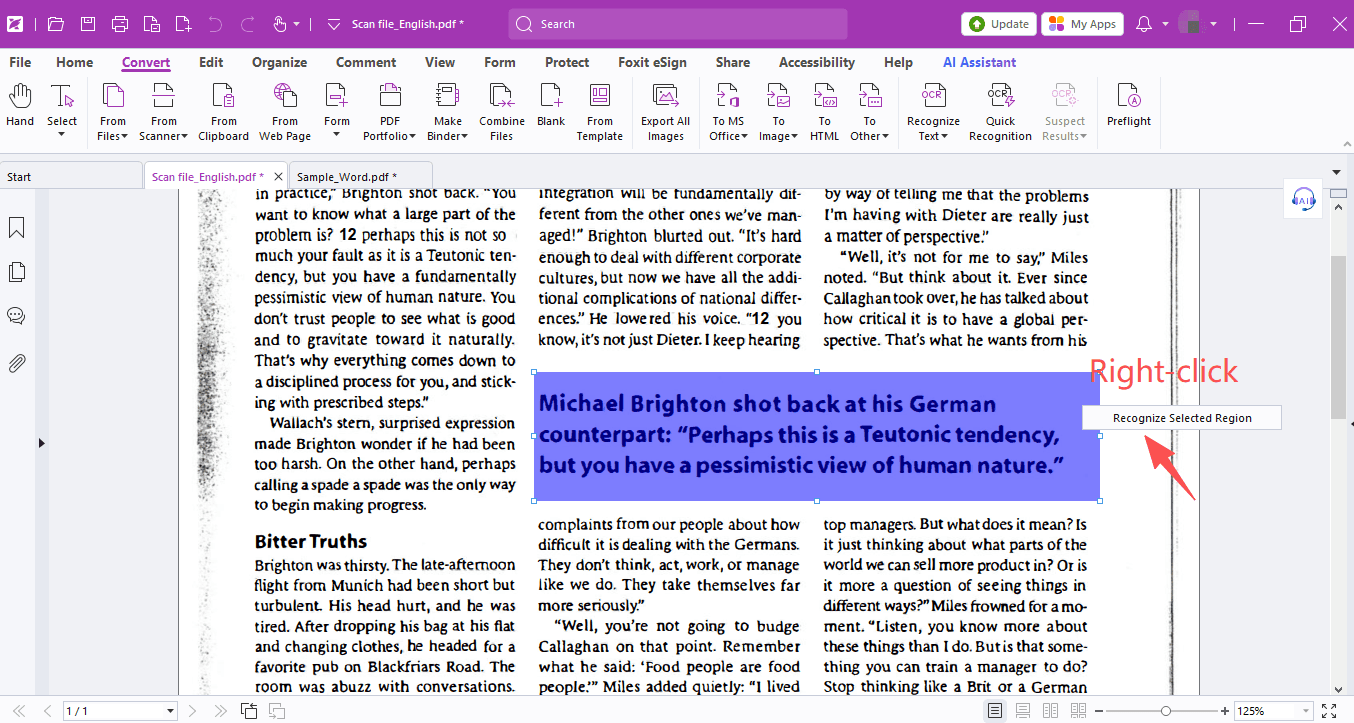This screenshot has width=1354, height=723.
Task: Switch to the Protect ribbon tab
Action: tap(567, 62)
